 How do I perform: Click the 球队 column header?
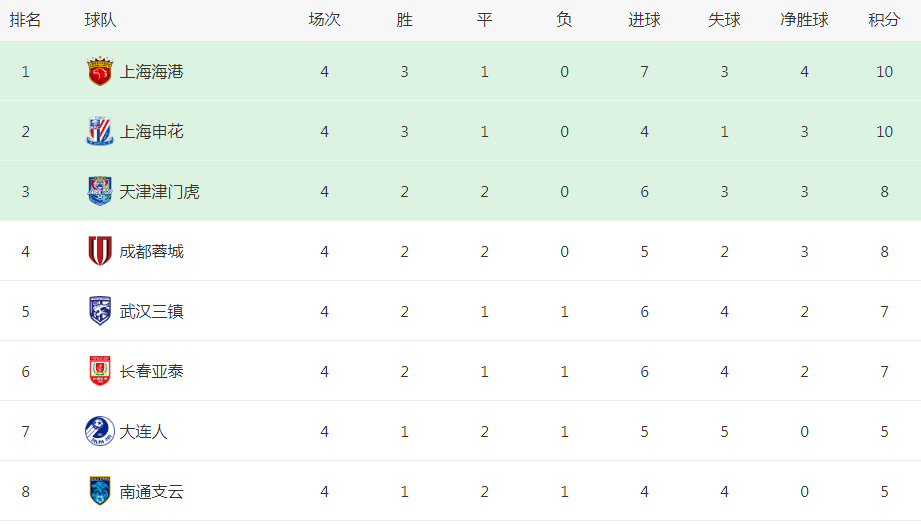coord(100,20)
